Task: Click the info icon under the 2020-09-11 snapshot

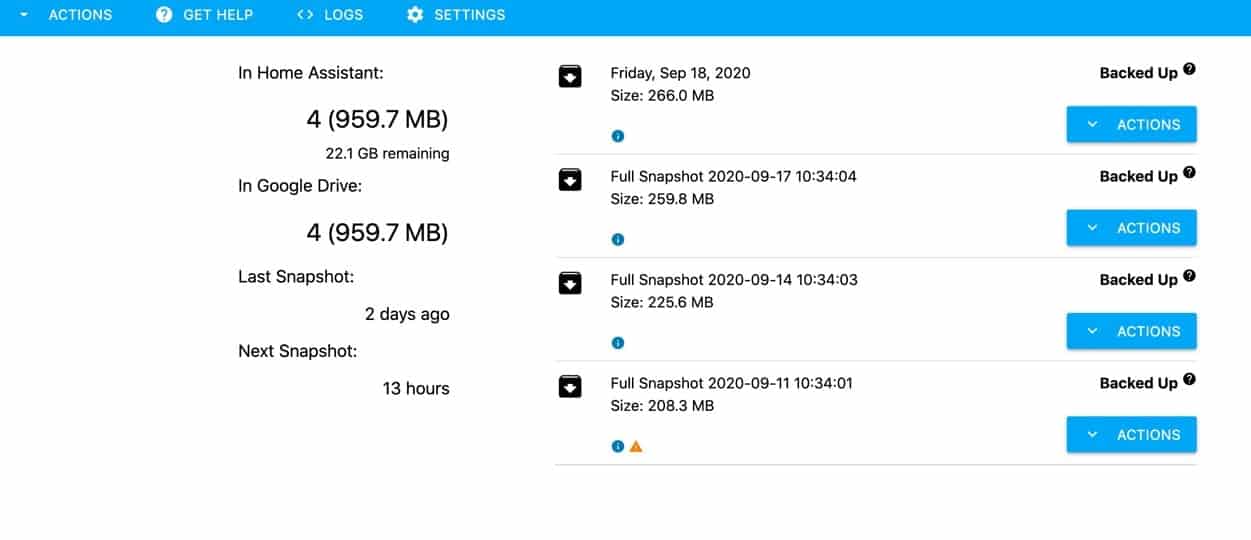Action: (617, 447)
